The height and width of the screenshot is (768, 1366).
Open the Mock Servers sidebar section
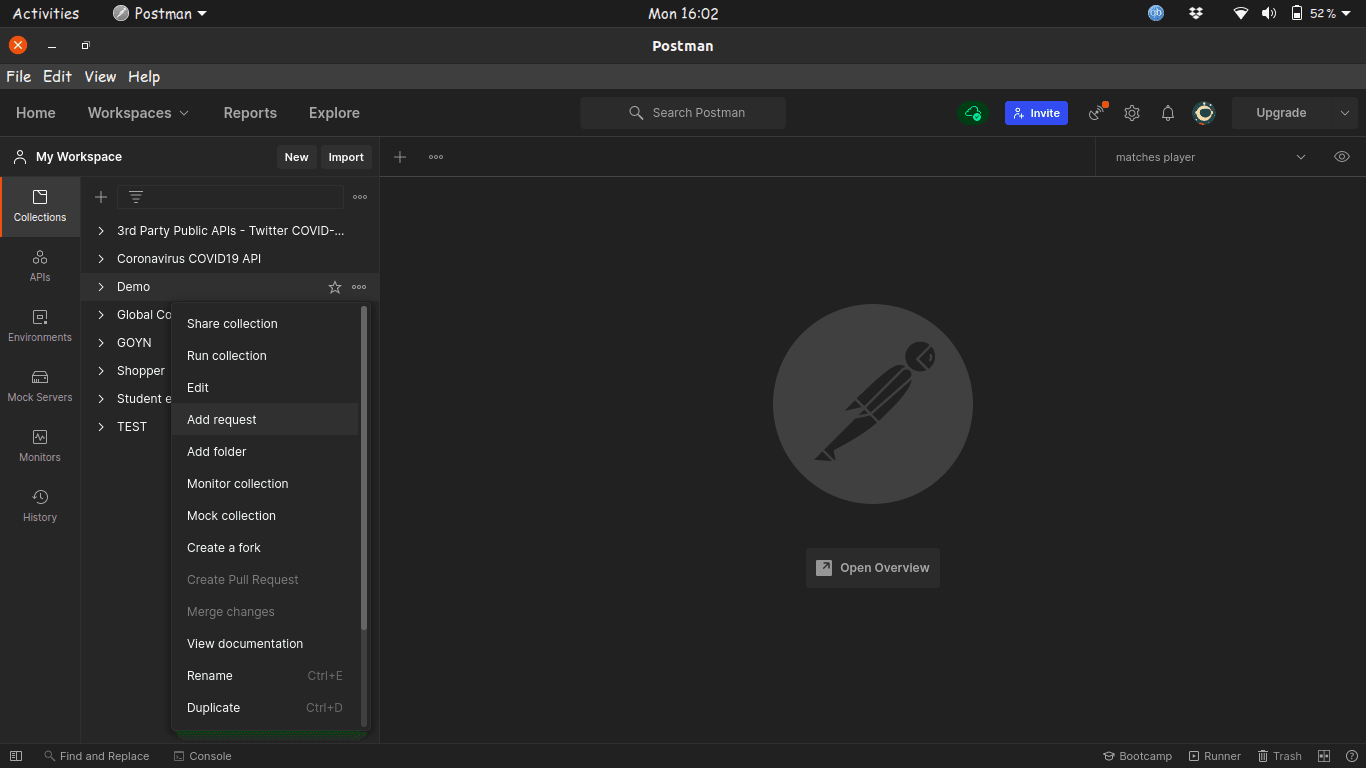click(x=40, y=386)
